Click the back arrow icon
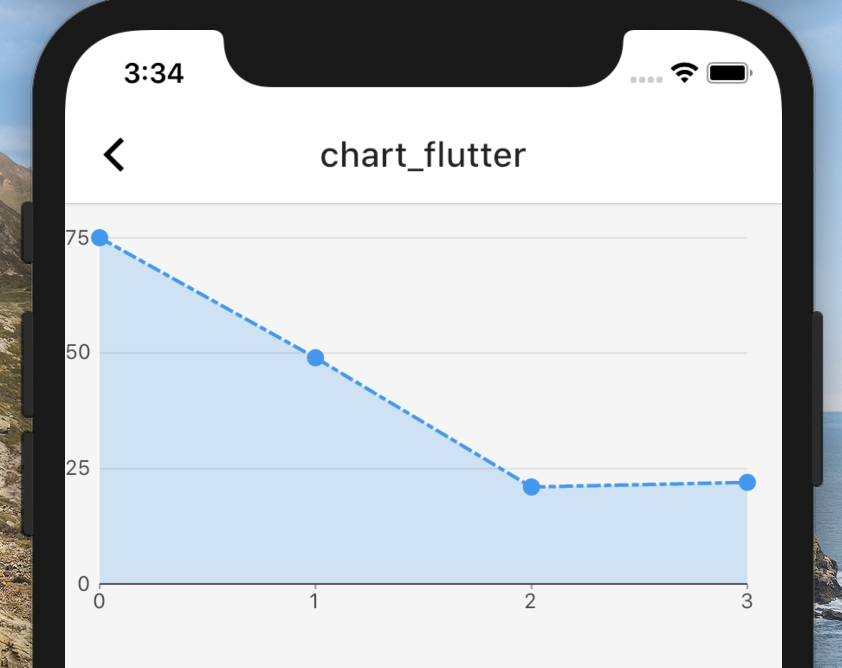This screenshot has width=842, height=668. pos(113,154)
